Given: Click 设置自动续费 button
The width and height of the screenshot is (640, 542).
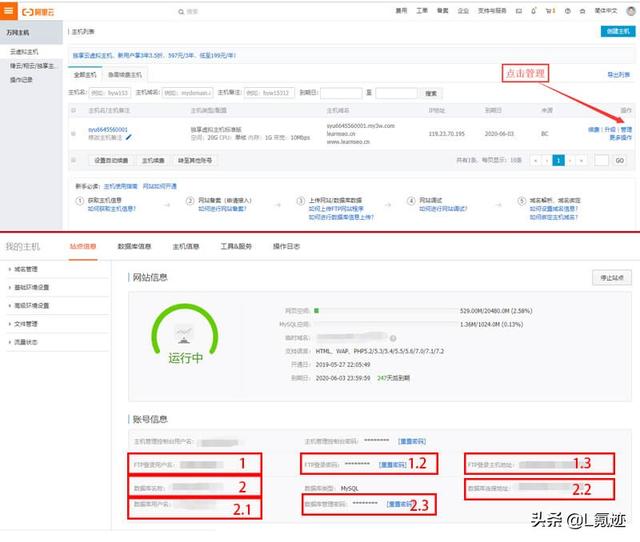Looking at the screenshot, I should coord(111,160).
